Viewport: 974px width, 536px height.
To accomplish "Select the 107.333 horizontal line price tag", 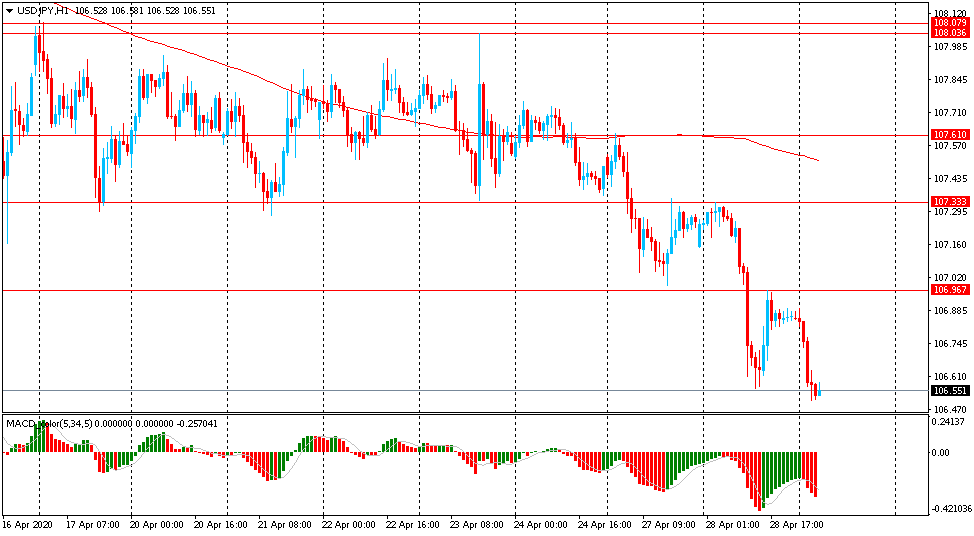I will click(x=950, y=202).
